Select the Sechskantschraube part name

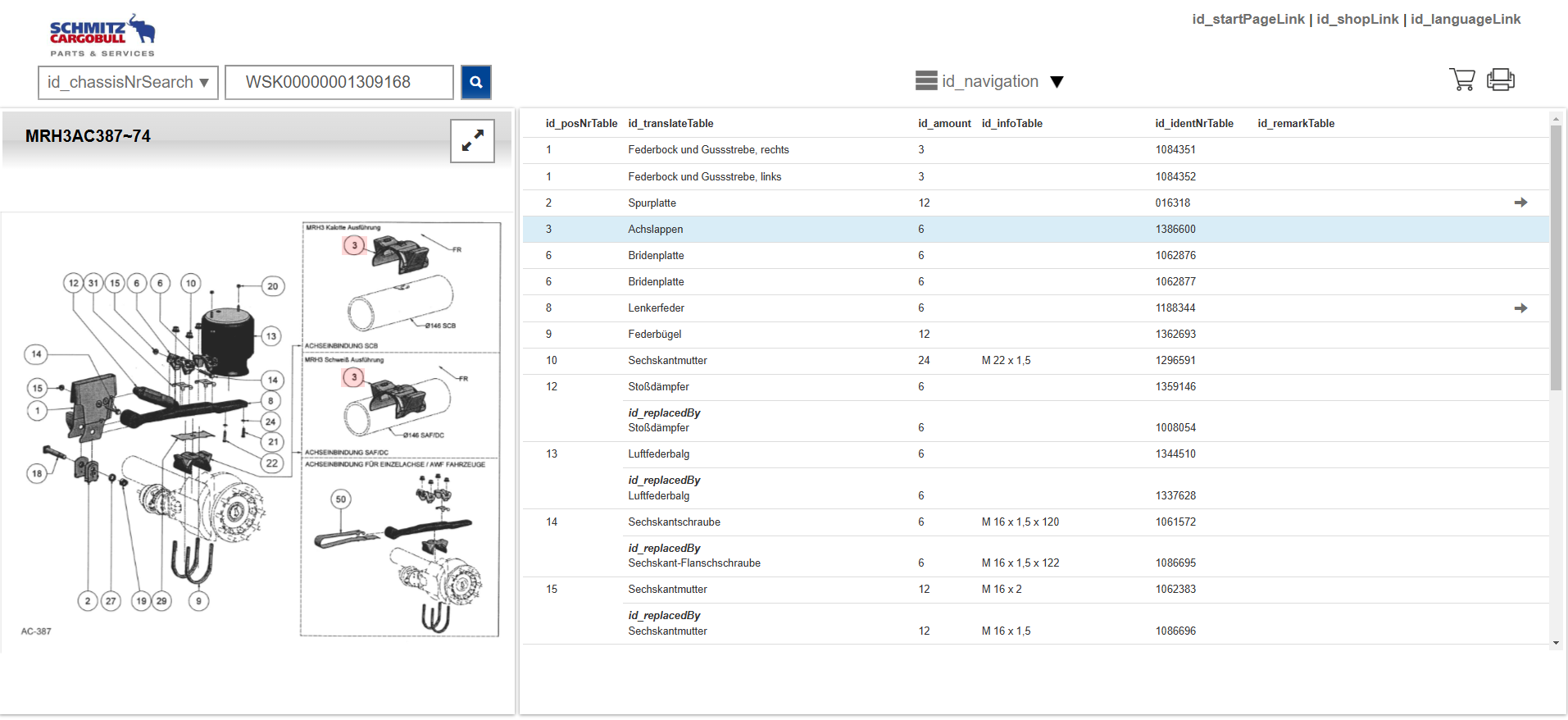coord(674,522)
